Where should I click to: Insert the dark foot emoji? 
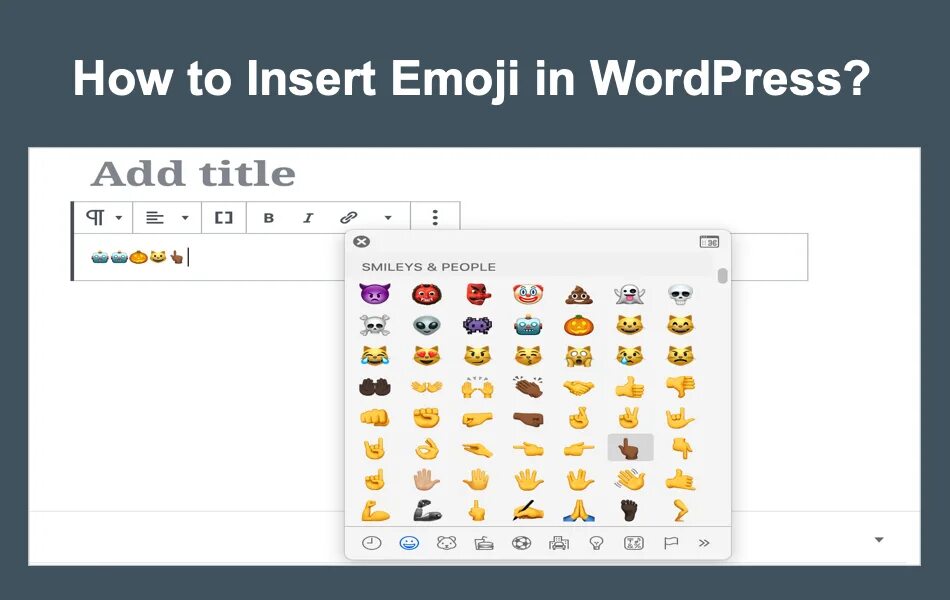[630, 510]
